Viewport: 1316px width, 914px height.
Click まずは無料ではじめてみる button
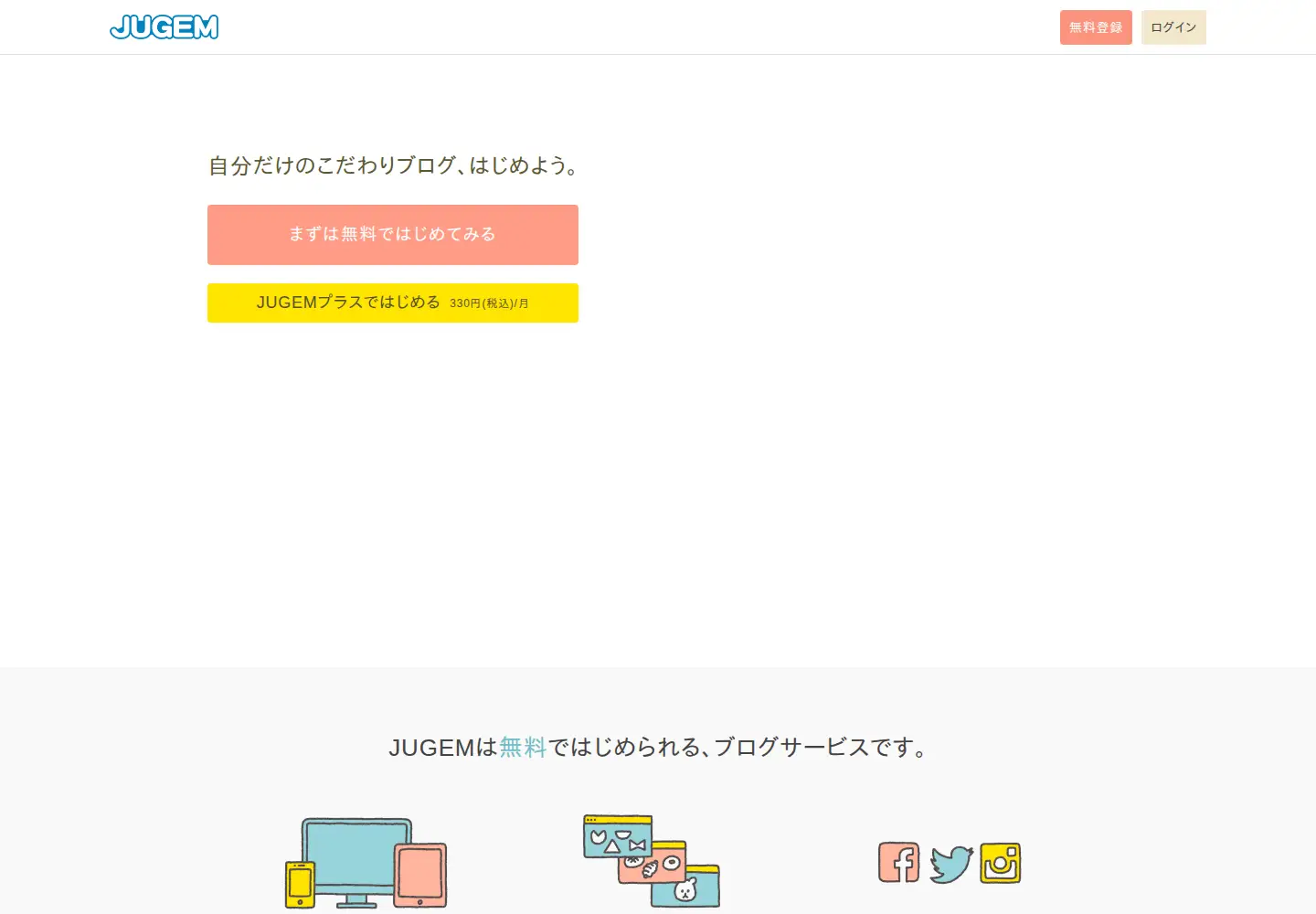393,235
